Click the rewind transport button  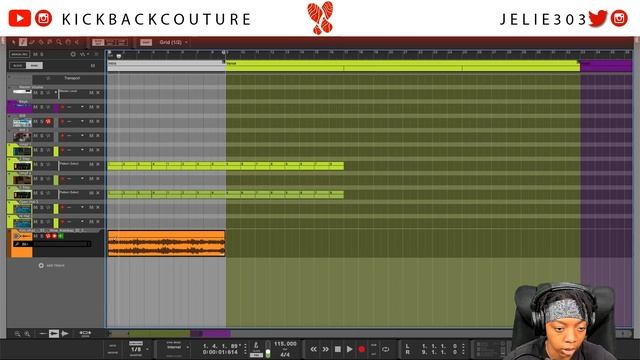tap(313, 349)
